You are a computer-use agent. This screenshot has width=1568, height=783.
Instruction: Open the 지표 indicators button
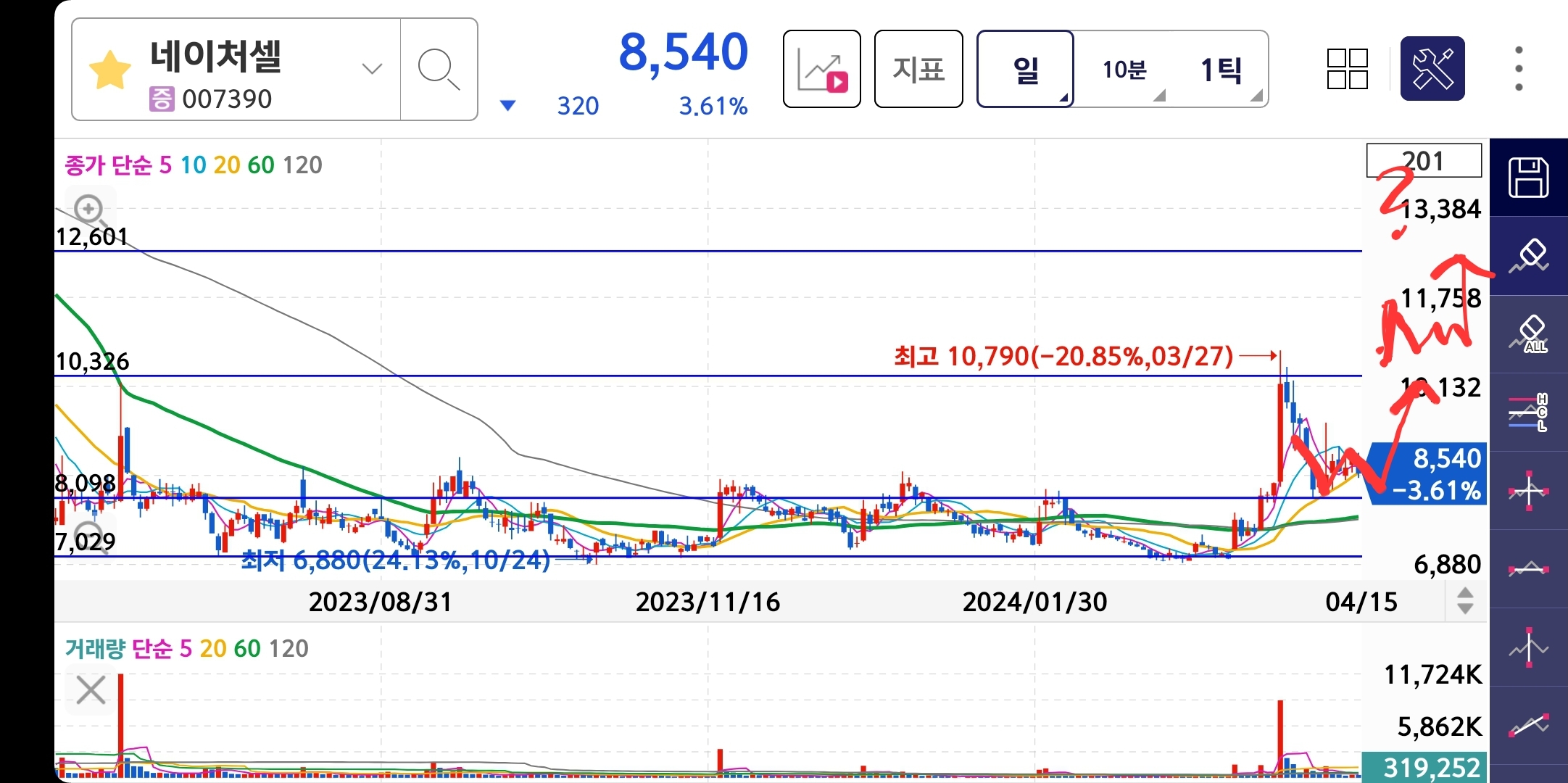coord(918,70)
